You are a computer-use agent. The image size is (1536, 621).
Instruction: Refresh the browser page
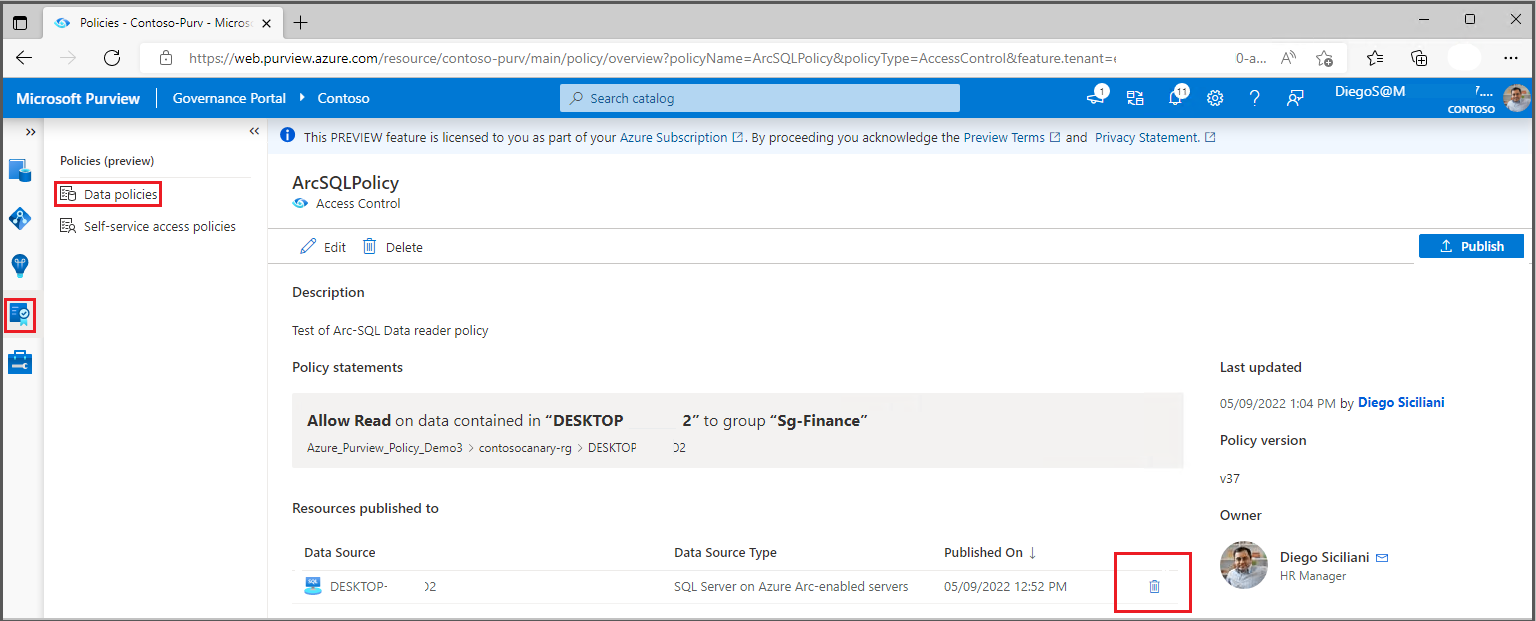coord(112,58)
